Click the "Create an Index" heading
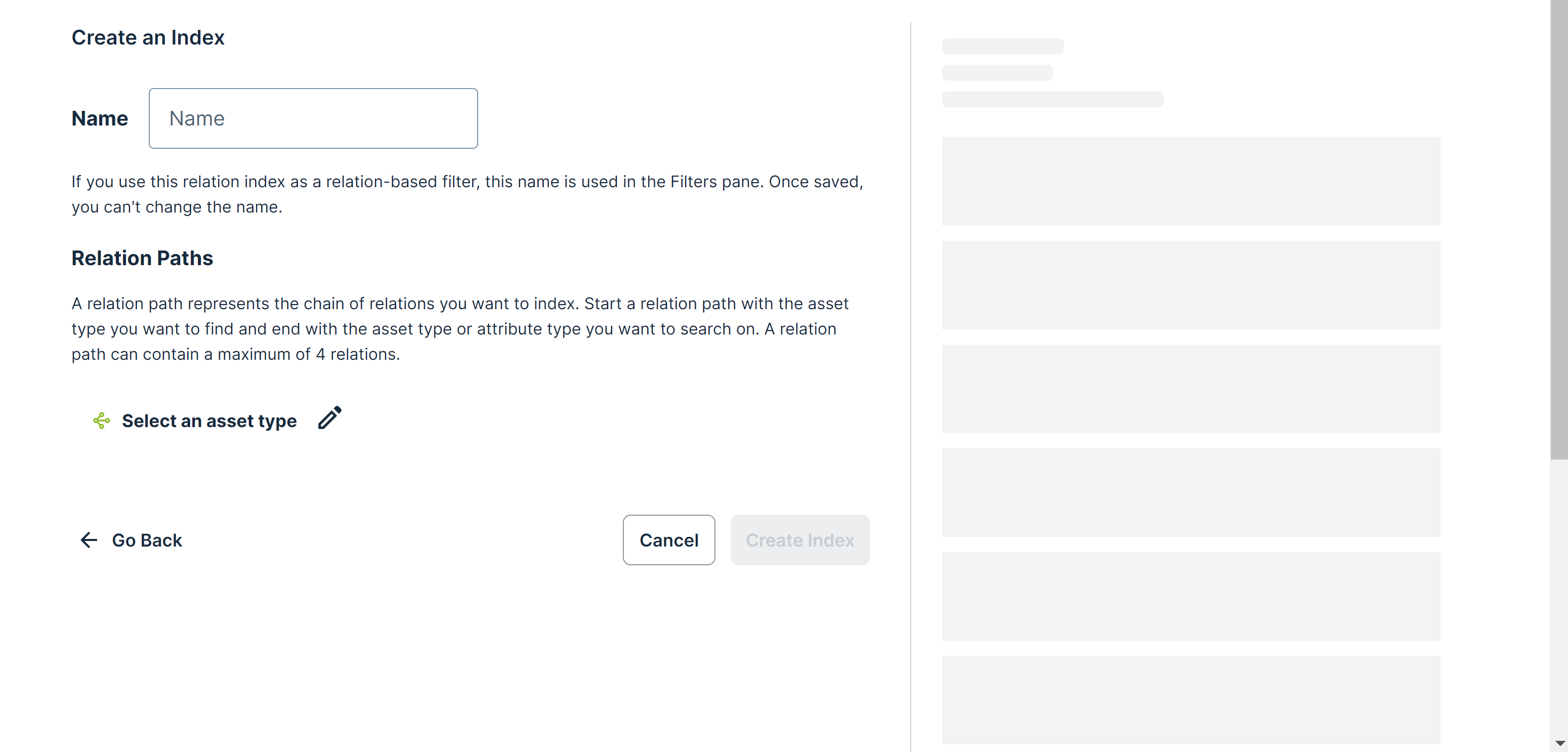This screenshot has height=752, width=1568. tap(148, 38)
